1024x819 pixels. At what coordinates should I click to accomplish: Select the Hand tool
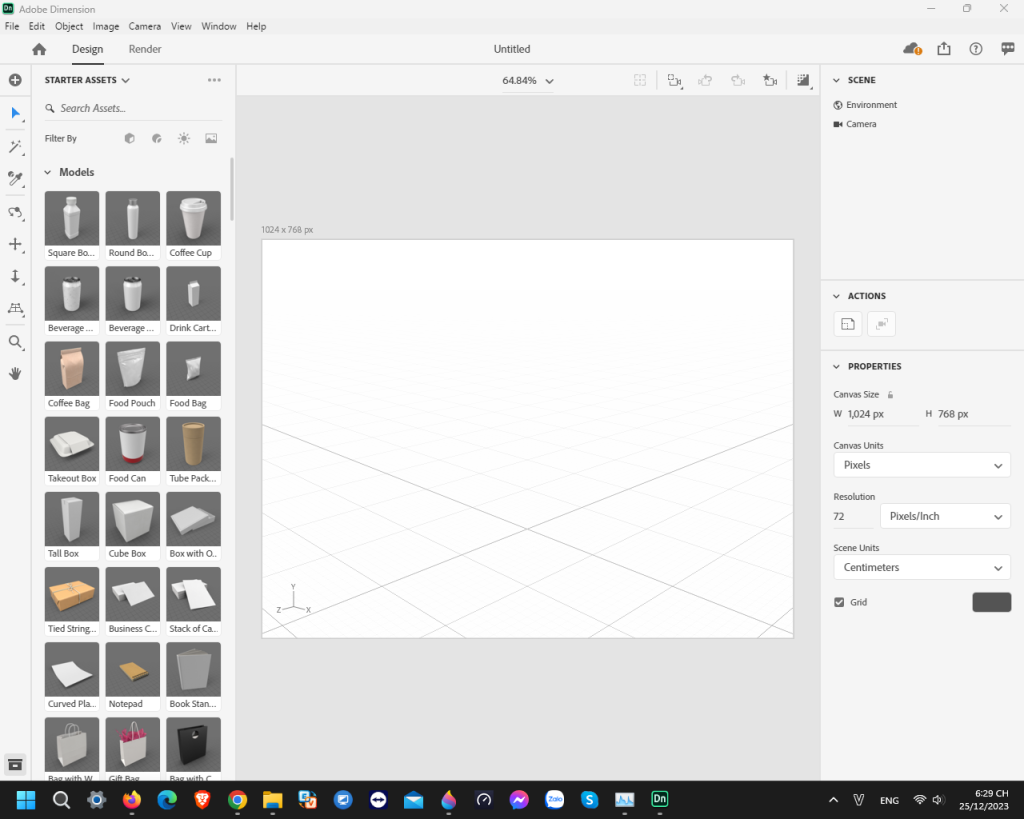[x=16, y=373]
